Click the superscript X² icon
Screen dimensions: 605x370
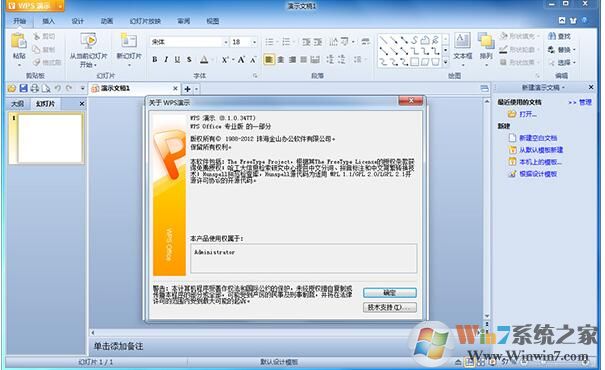tap(225, 60)
